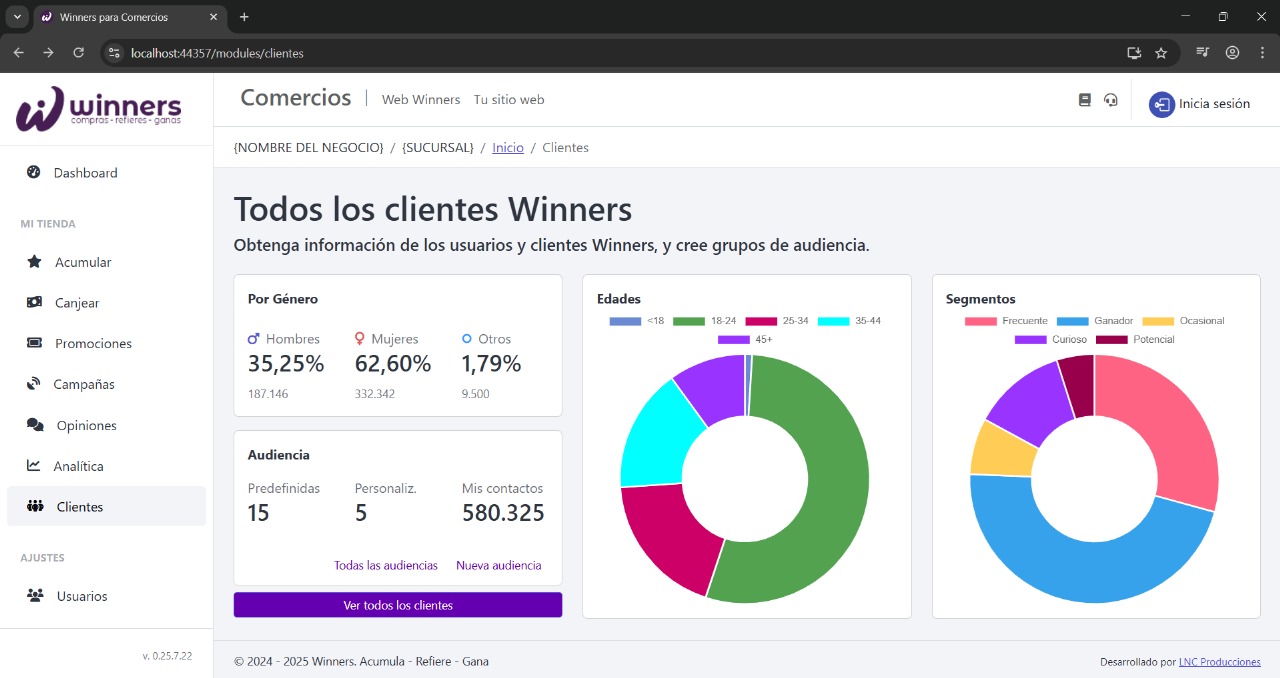Image resolution: width=1280 pixels, height=678 pixels.
Task: Follow the Inicio breadcrumb link
Action: click(x=507, y=147)
